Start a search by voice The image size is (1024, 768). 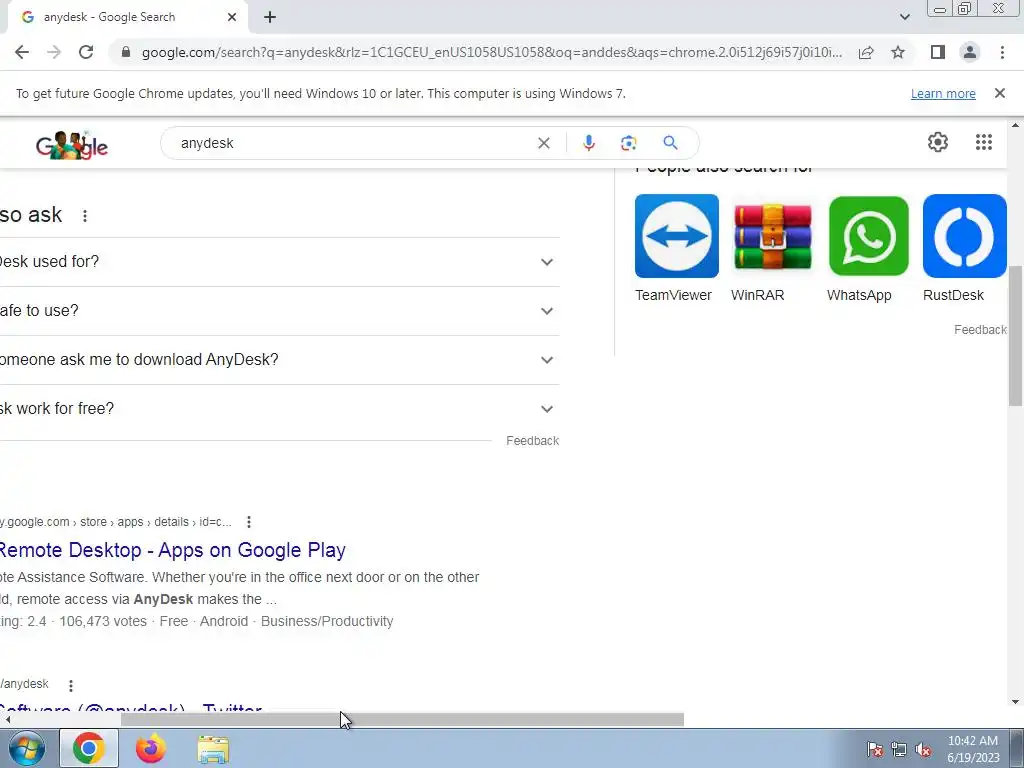point(588,143)
